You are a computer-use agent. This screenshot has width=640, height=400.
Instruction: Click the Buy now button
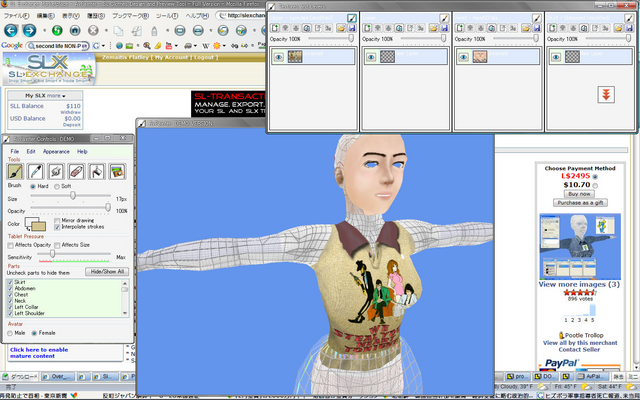(580, 194)
